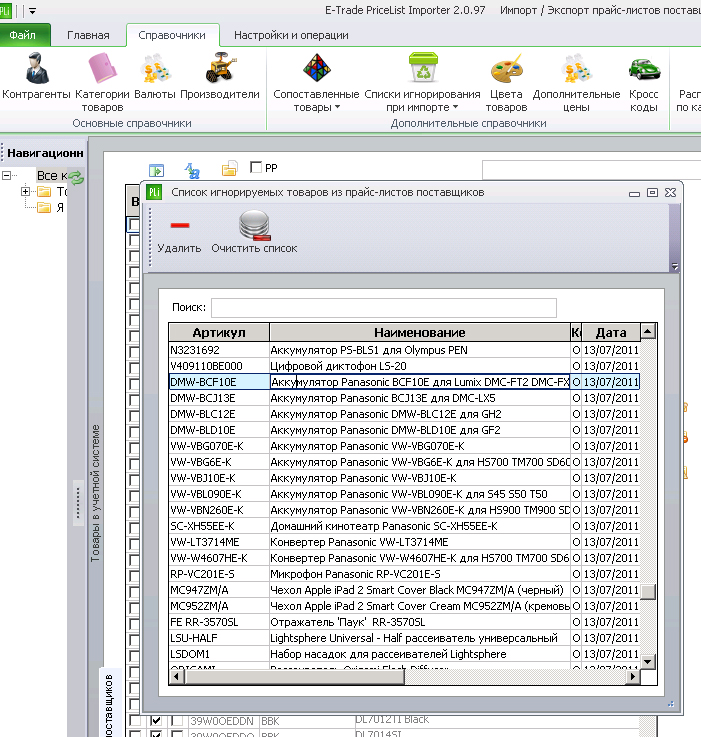The height and width of the screenshot is (737, 701).
Task: Select row LSDOM1
Action: click(x=404, y=654)
